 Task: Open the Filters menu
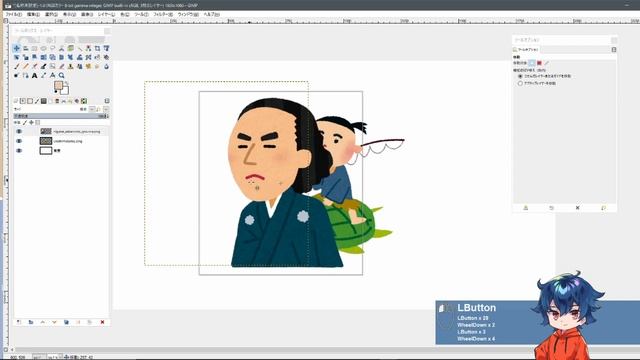click(163, 14)
